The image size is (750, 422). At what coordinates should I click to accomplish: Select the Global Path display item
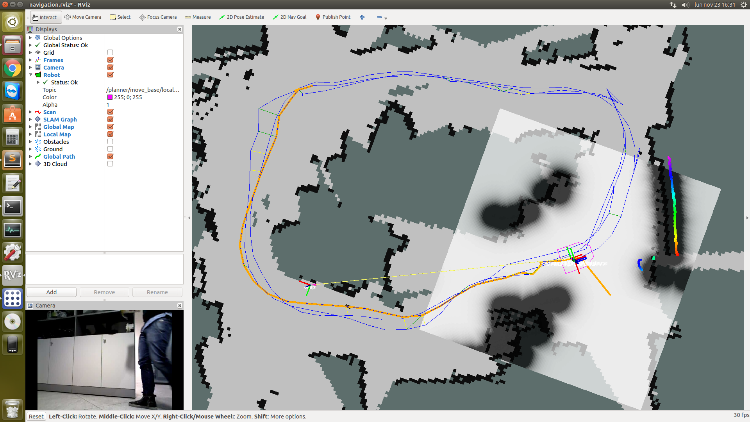[59, 156]
